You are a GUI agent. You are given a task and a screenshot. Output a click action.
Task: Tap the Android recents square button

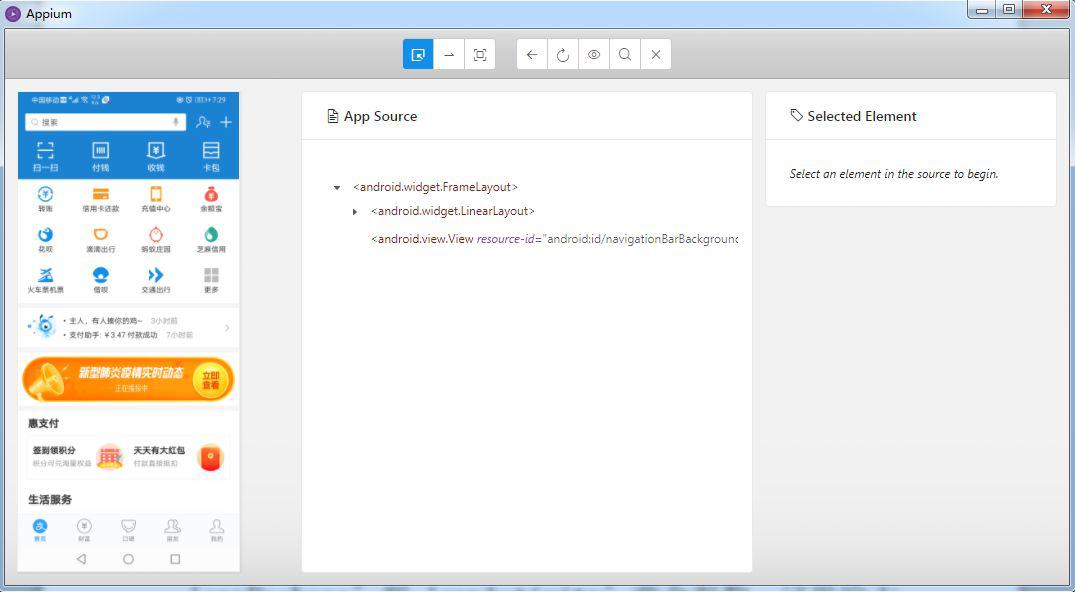(175, 559)
